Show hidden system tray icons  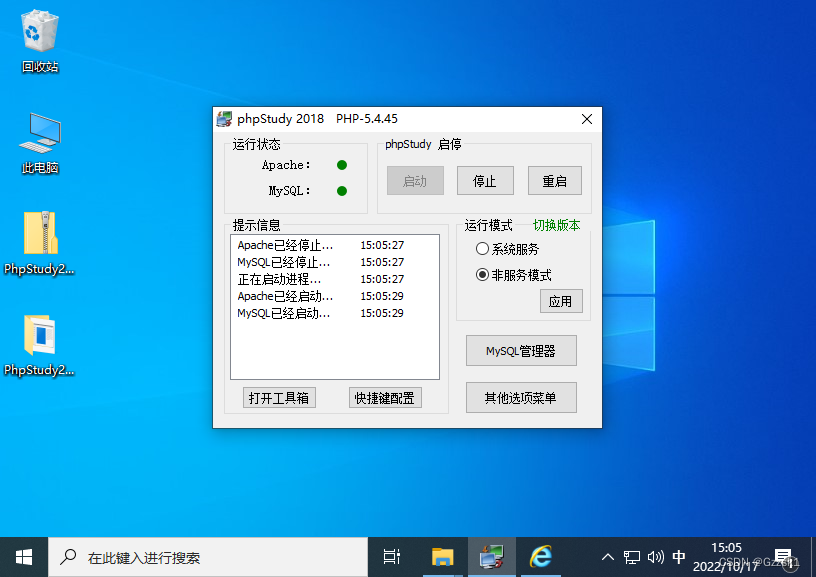[607, 557]
